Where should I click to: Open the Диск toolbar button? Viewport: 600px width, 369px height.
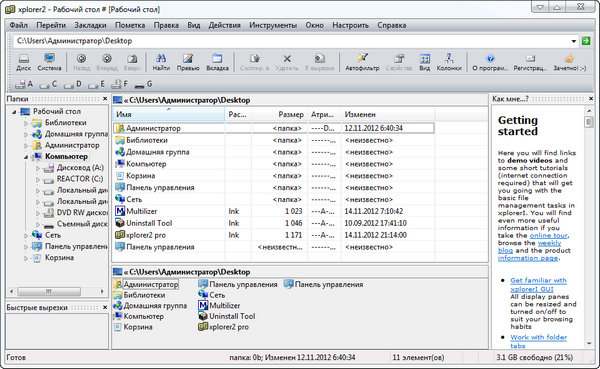pos(23,62)
